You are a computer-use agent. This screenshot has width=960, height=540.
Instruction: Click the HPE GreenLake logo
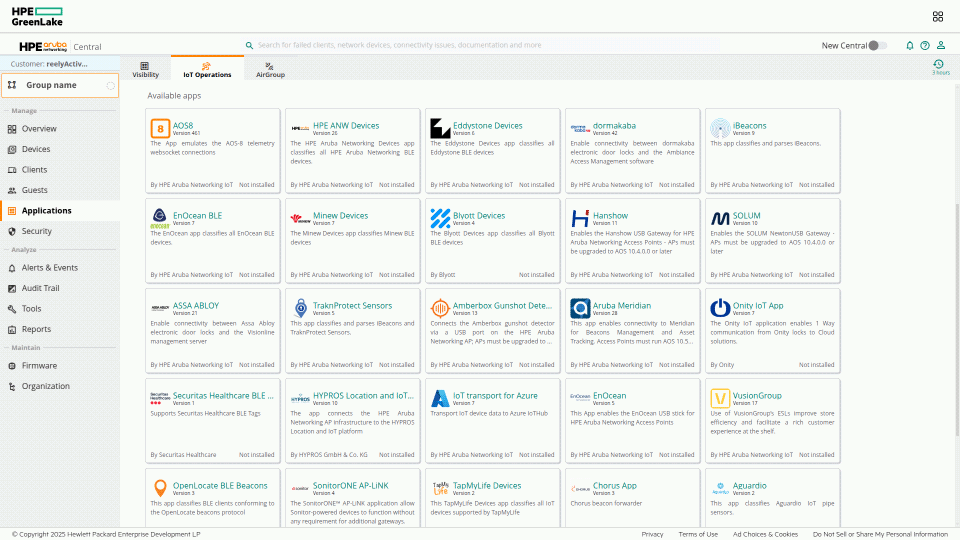37,17
